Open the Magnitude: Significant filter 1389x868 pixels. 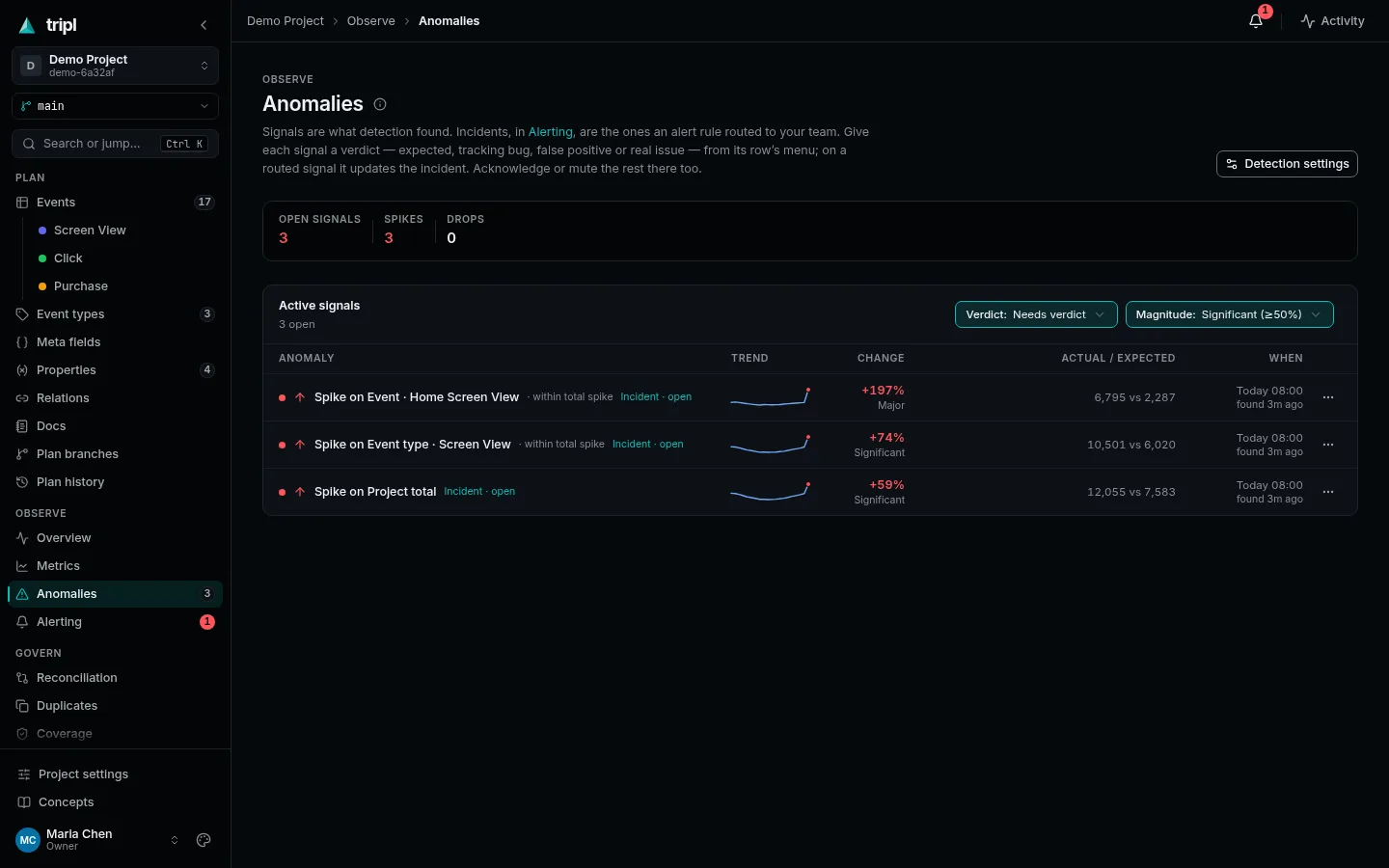pos(1229,314)
